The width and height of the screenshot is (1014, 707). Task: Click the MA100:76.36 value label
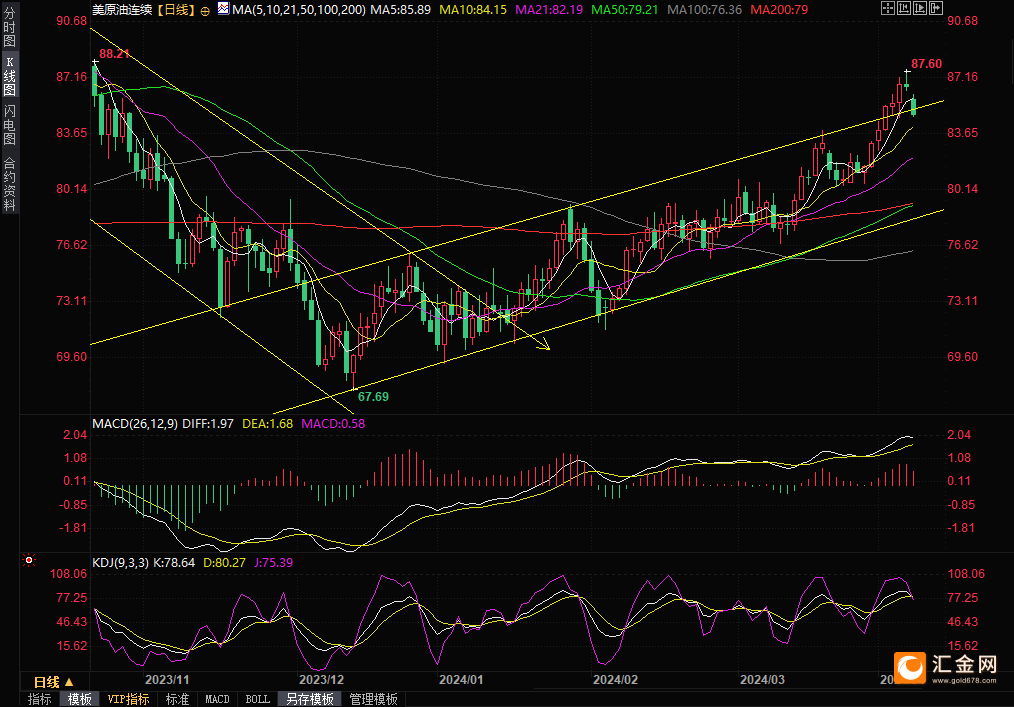click(704, 10)
